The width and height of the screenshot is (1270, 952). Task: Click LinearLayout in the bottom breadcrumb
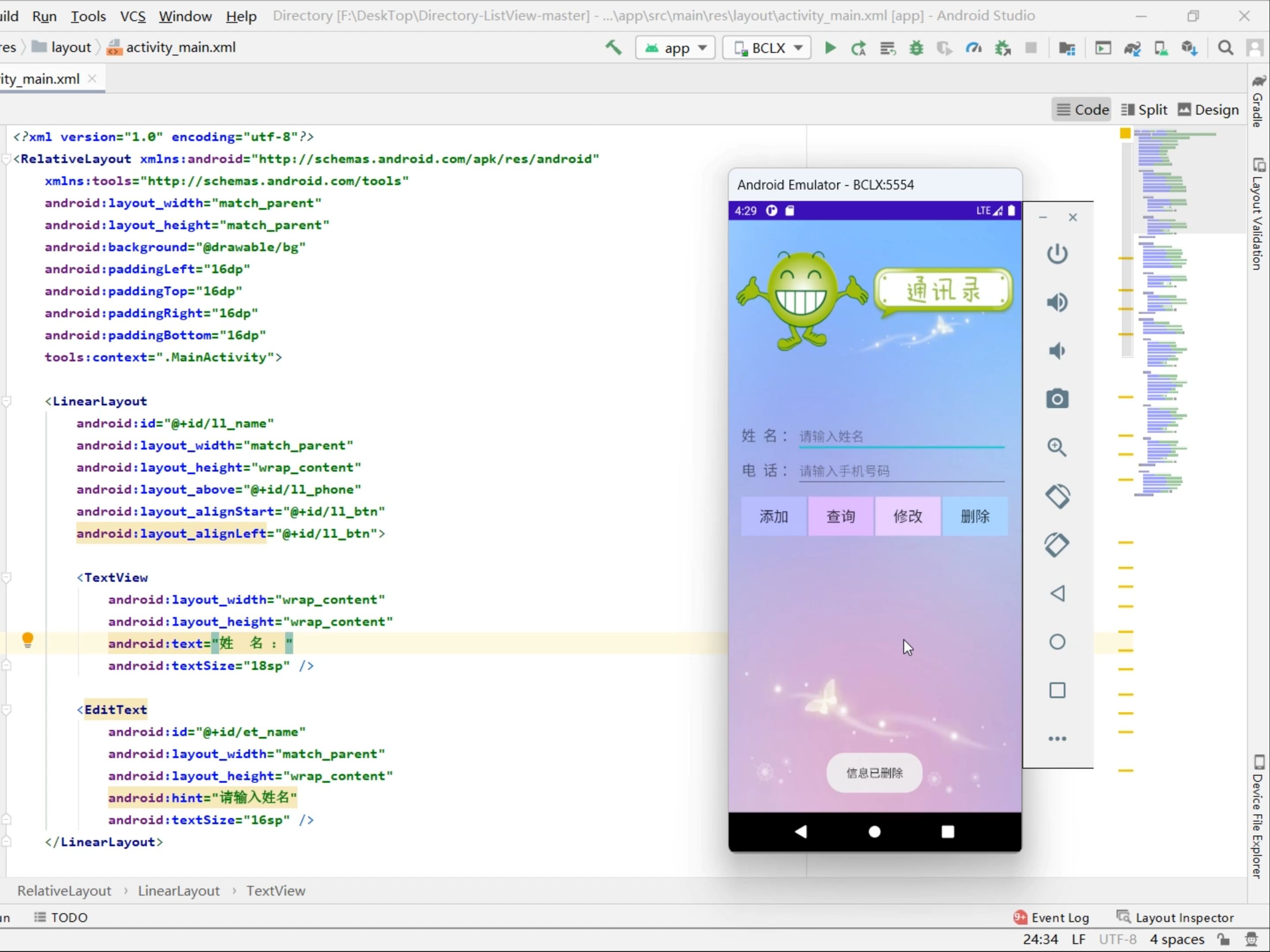pyautogui.click(x=179, y=891)
